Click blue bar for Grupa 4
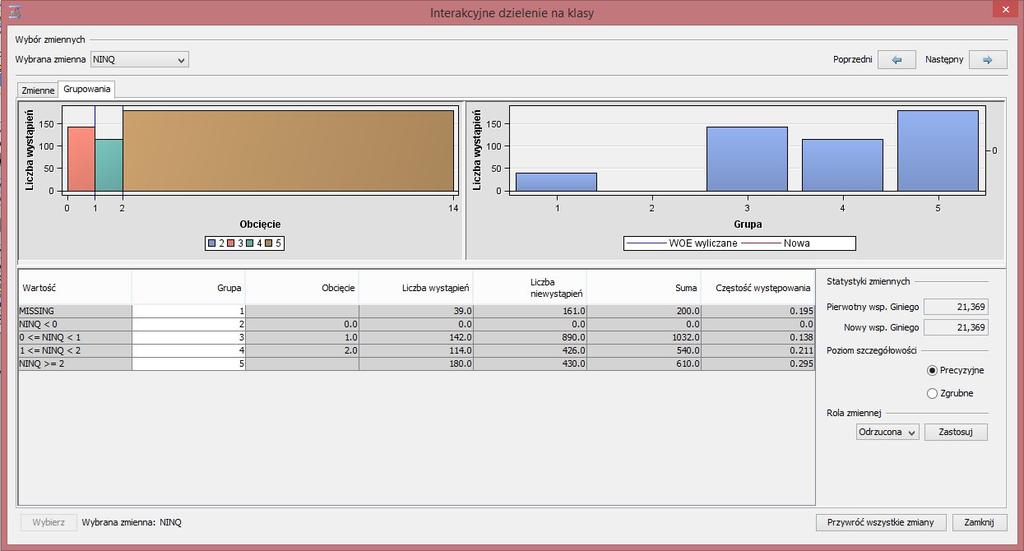This screenshot has height=551, width=1024. tap(842, 165)
